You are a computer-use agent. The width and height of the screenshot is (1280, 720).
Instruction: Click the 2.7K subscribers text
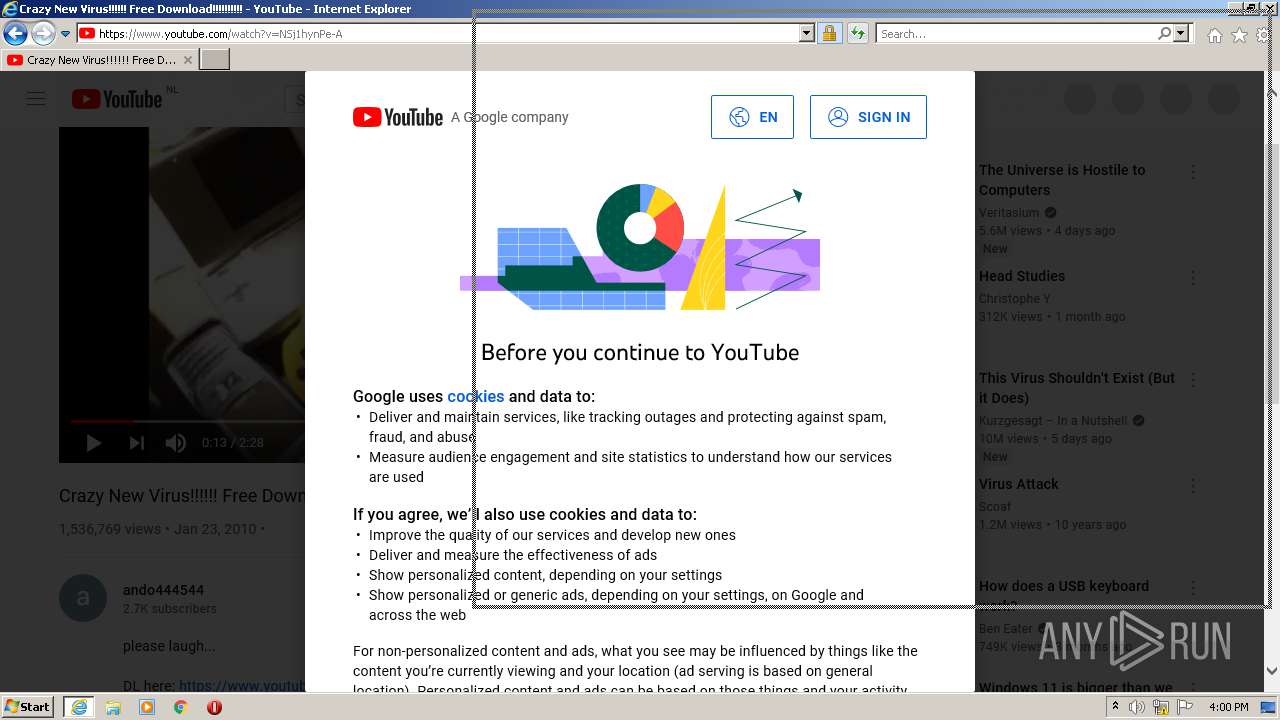[170, 609]
